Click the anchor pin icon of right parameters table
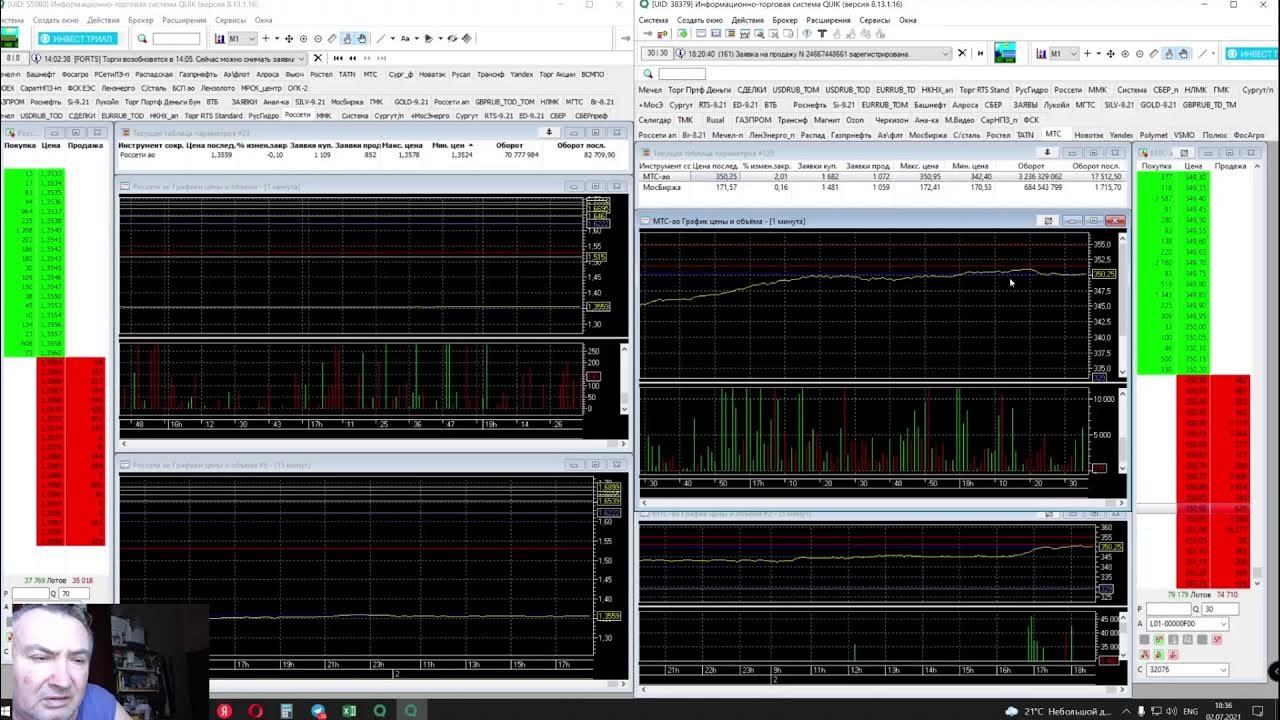The width and height of the screenshot is (1280, 720). coord(1047,153)
